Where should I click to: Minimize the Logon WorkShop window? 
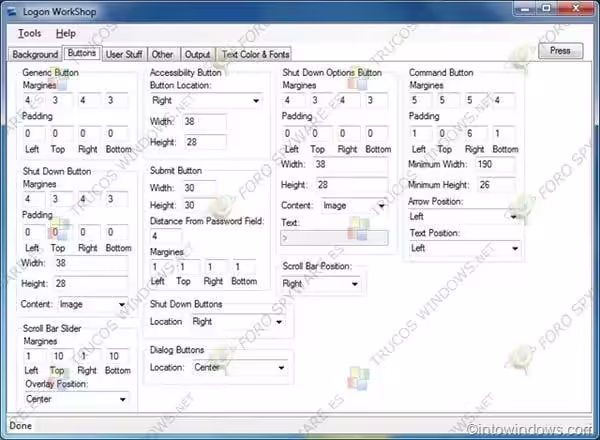click(x=526, y=8)
